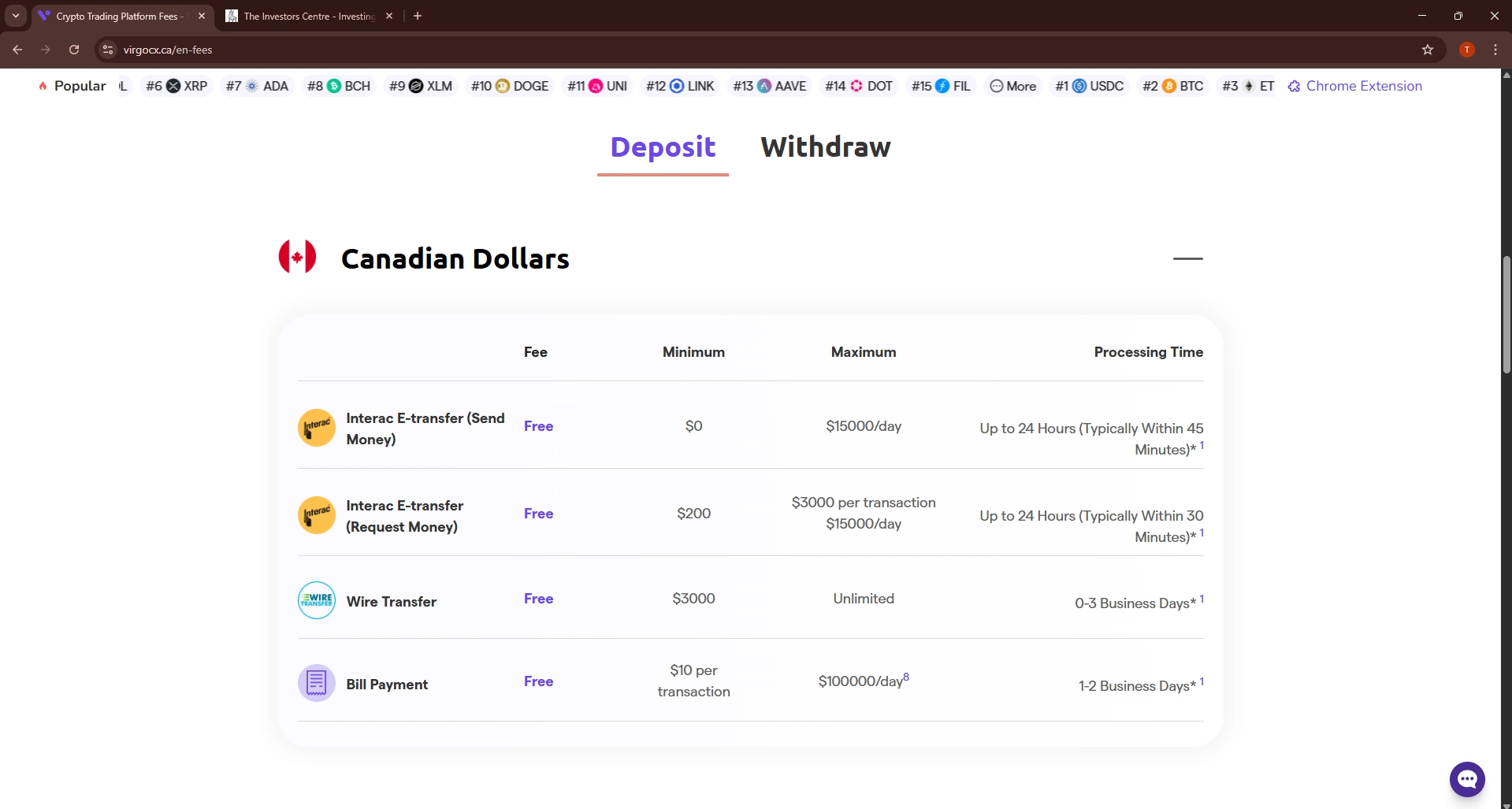Open a new browser tab
This screenshot has height=809, width=1512.
[418, 16]
